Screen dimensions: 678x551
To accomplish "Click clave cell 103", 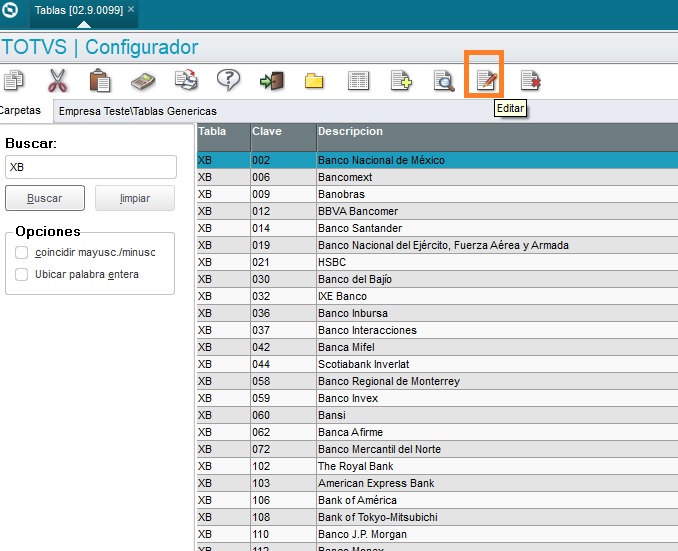I will point(284,484).
